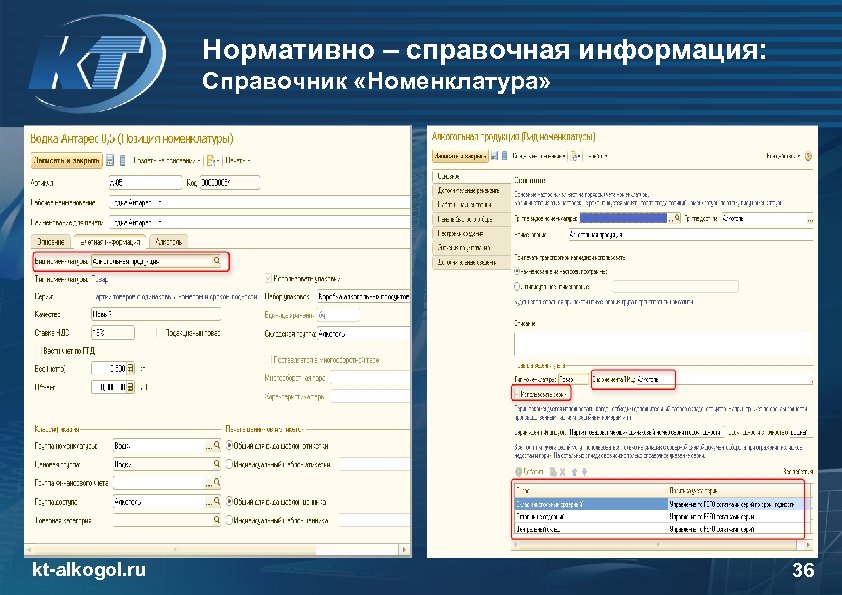Click right arrow of Водка Антарес horizontal scrollbar
This screenshot has height=595, width=842.
[x=404, y=549]
